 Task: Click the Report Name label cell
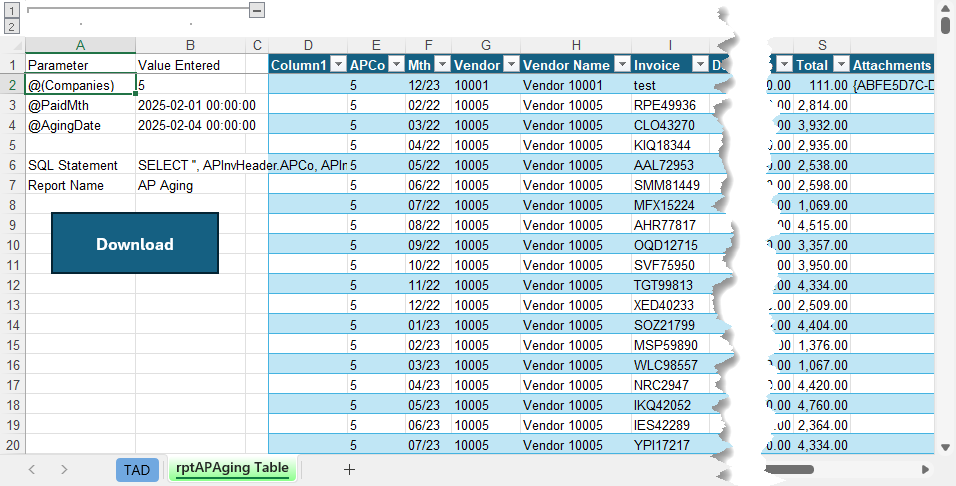80,185
